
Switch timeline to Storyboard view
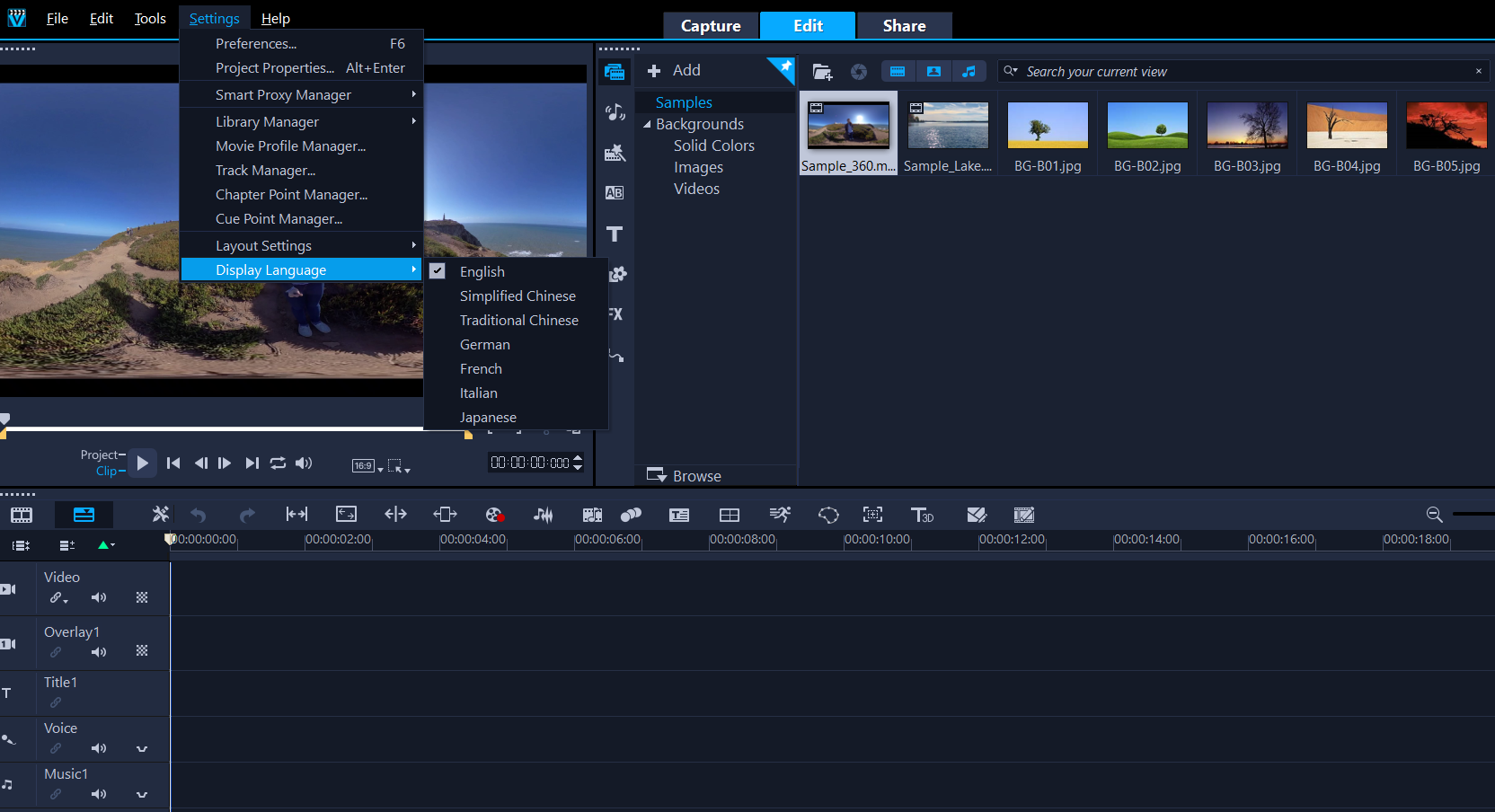tap(22, 515)
